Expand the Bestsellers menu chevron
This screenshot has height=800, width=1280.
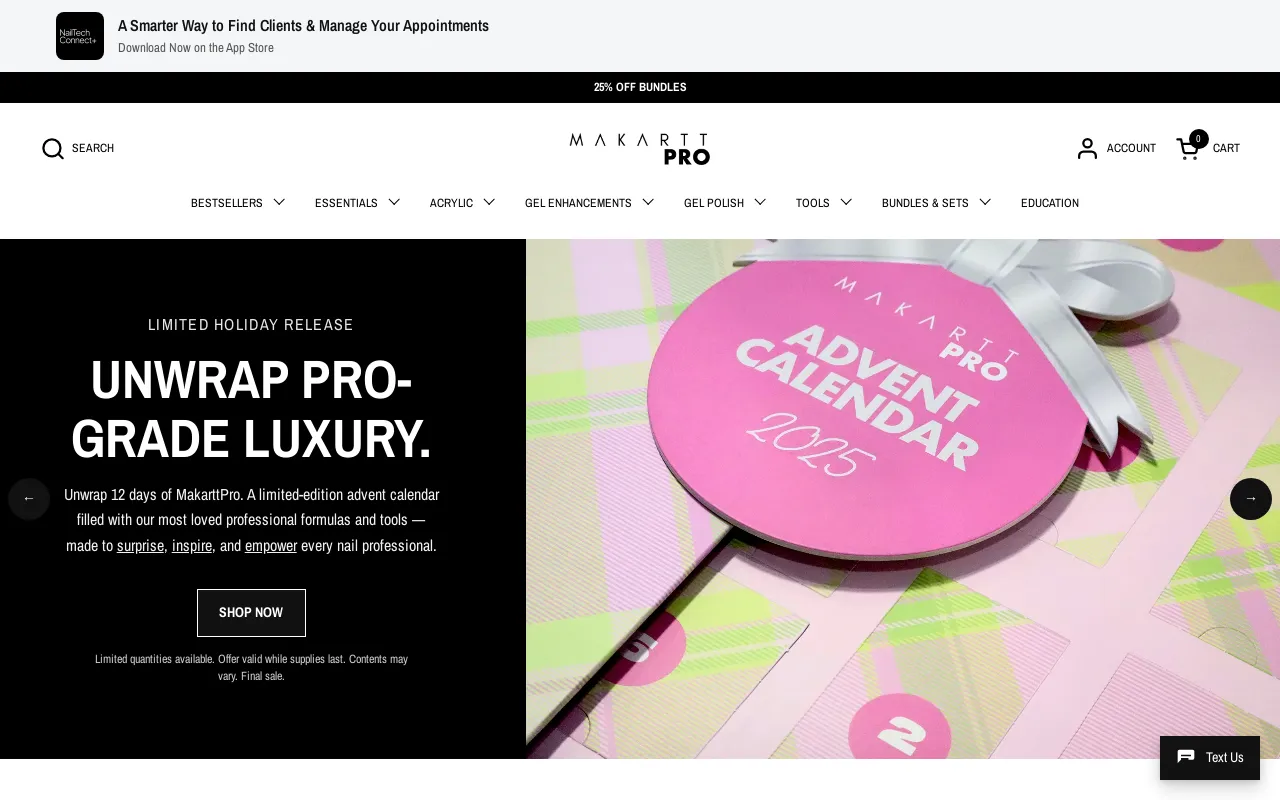[279, 202]
